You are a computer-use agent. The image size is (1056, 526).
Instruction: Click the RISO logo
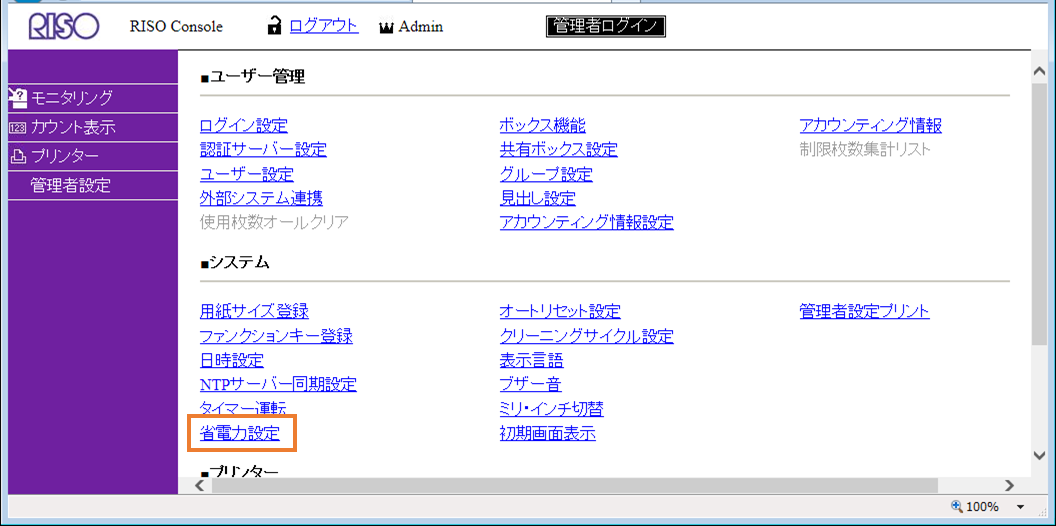[x=64, y=26]
